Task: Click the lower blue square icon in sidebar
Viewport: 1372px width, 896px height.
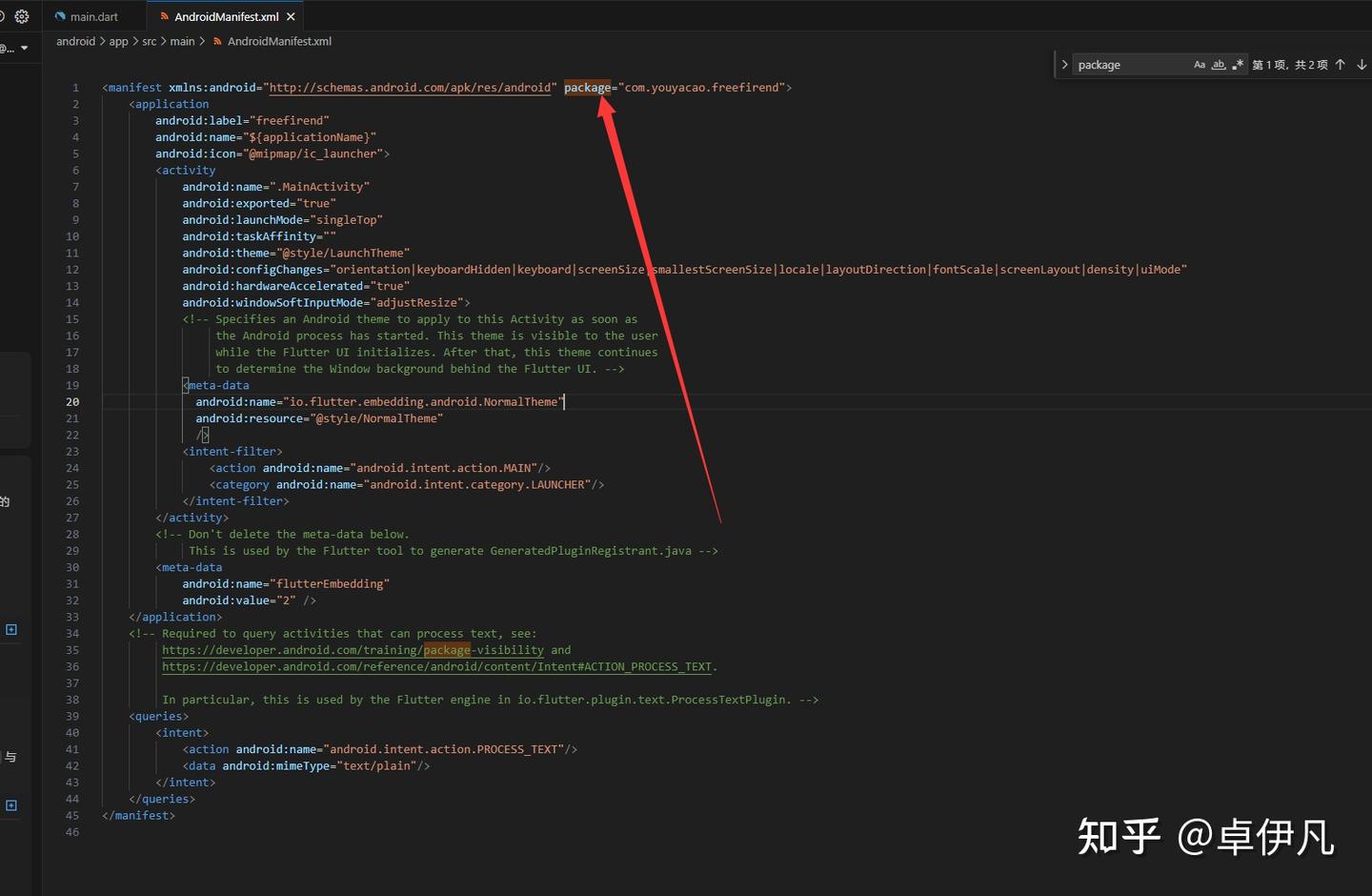Action: [x=11, y=805]
